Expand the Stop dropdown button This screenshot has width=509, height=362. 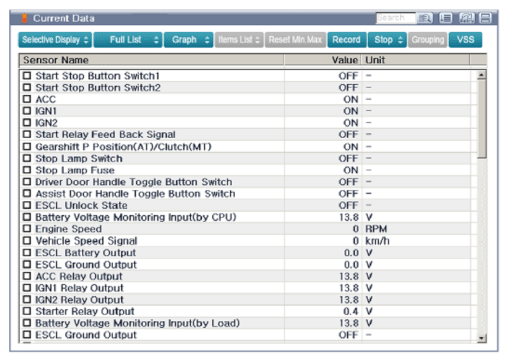(x=387, y=40)
